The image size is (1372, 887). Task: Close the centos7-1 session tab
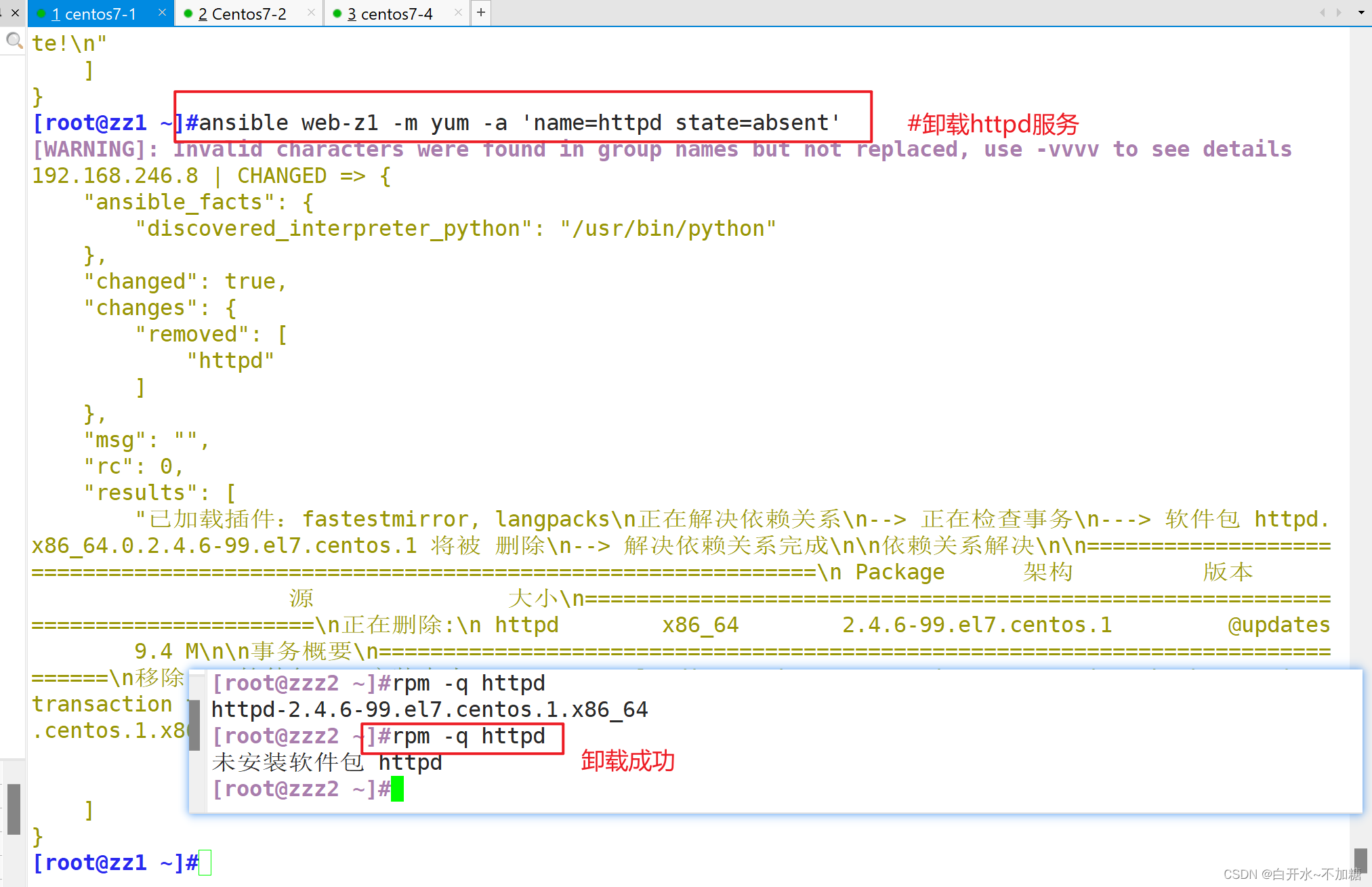point(162,13)
